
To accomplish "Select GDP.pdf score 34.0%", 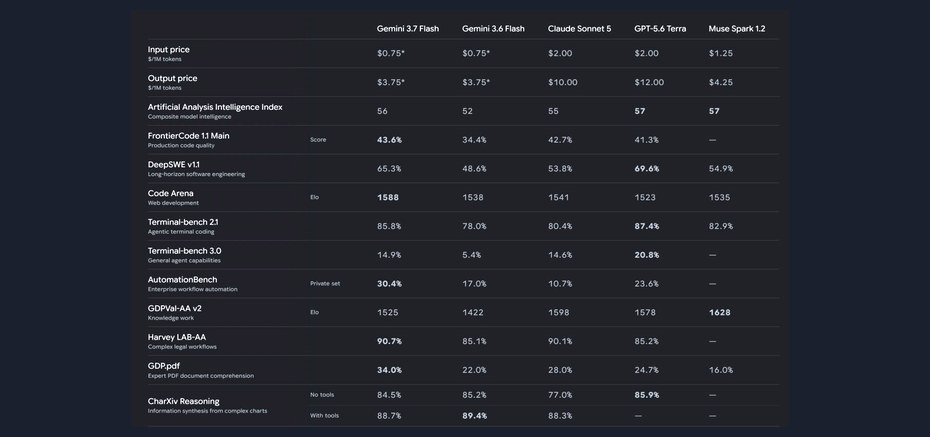I will click(389, 370).
